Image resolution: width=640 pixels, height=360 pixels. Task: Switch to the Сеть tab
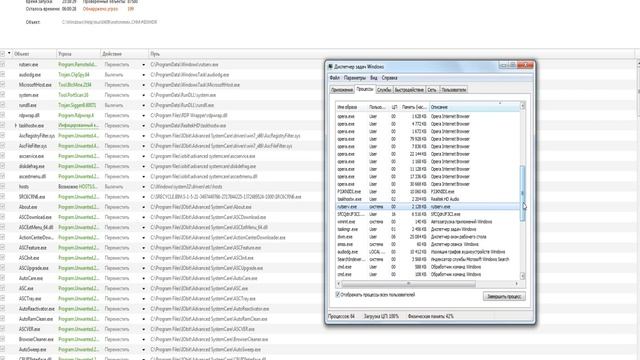[432, 90]
